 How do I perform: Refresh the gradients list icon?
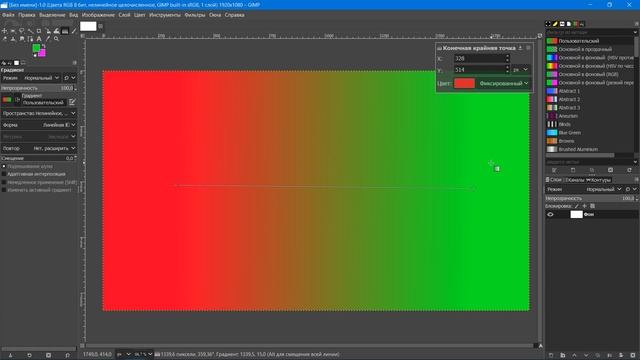pos(629,170)
